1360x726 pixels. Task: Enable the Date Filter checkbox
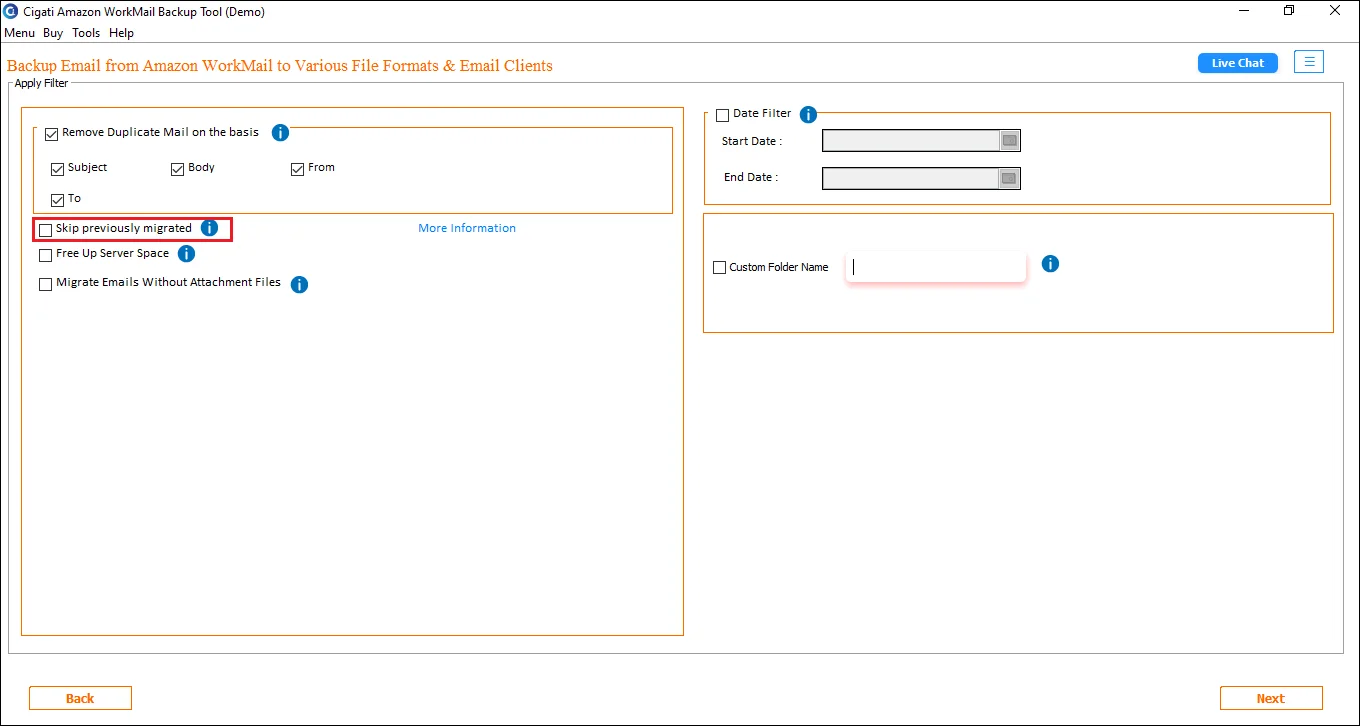coord(723,116)
